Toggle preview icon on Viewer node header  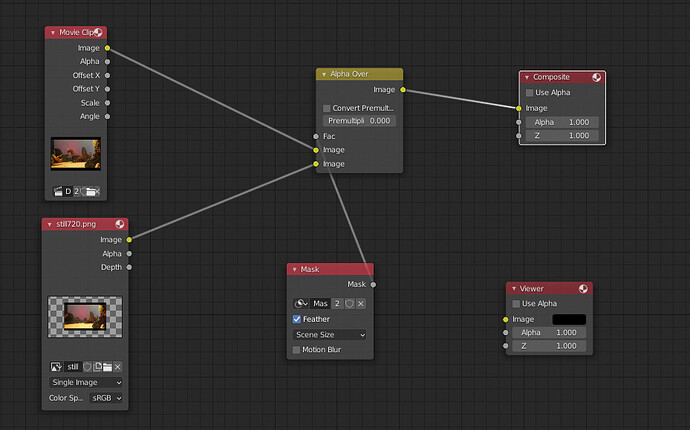(x=583, y=289)
